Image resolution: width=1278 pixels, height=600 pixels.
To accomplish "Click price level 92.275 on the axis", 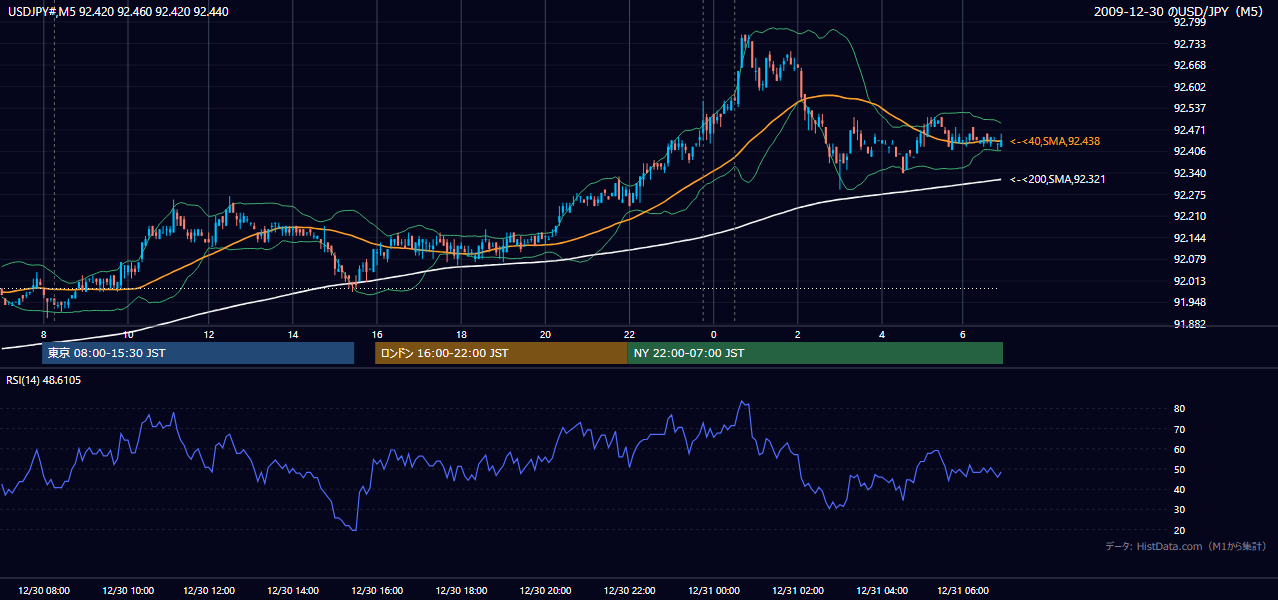I will 1189,195.
